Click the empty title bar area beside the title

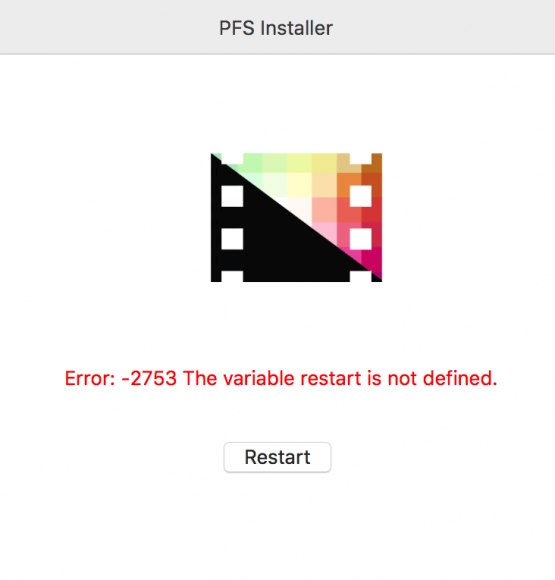pos(444,27)
